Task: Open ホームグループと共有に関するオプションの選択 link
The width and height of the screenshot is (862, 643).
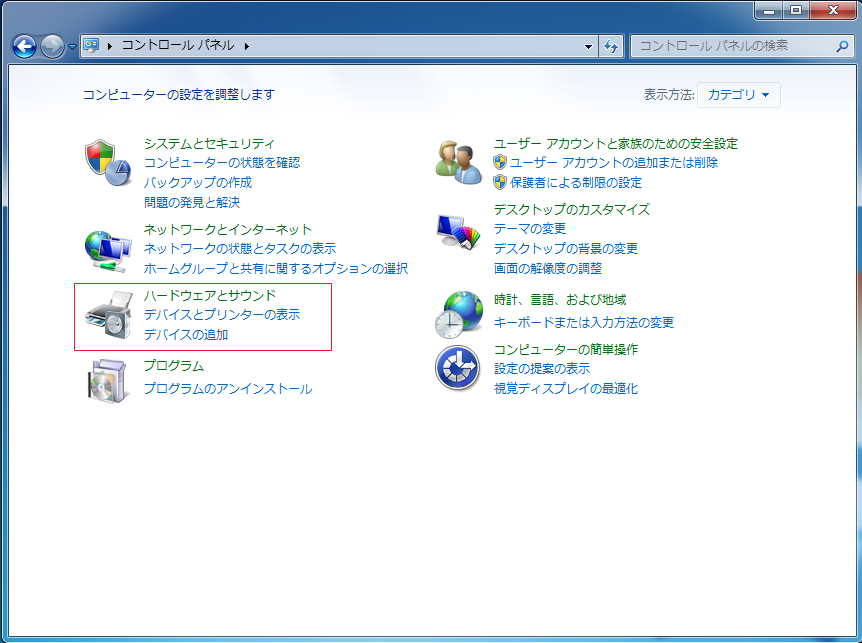Action: pos(276,268)
